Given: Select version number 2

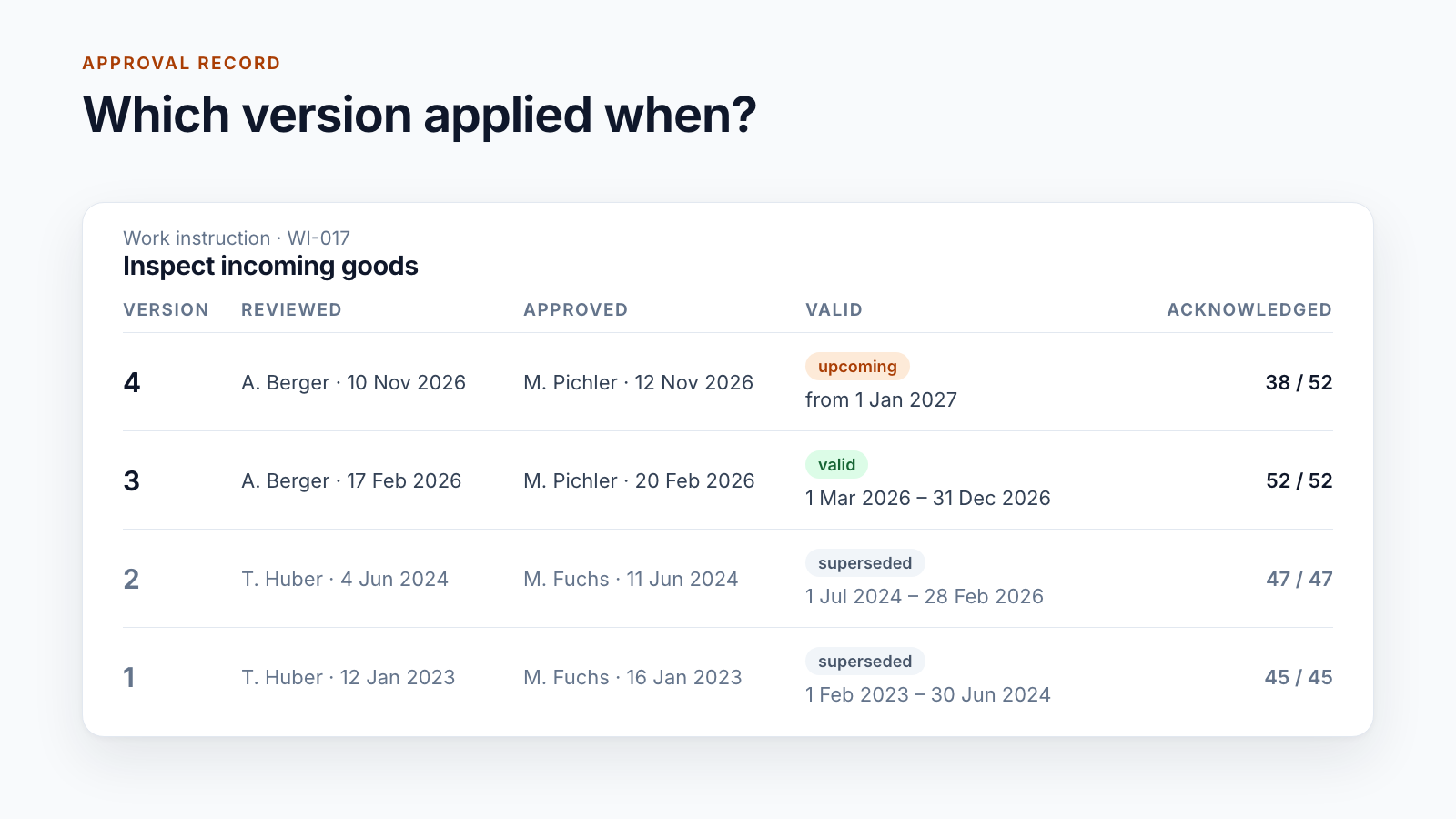Looking at the screenshot, I should (x=132, y=579).
